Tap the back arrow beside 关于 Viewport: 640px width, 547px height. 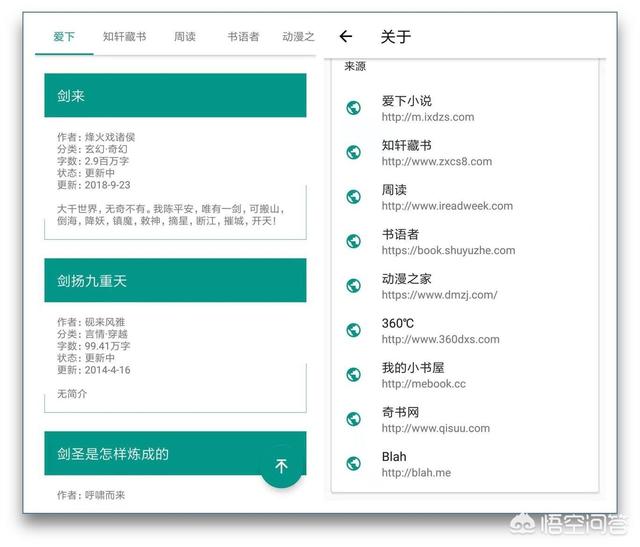346,37
